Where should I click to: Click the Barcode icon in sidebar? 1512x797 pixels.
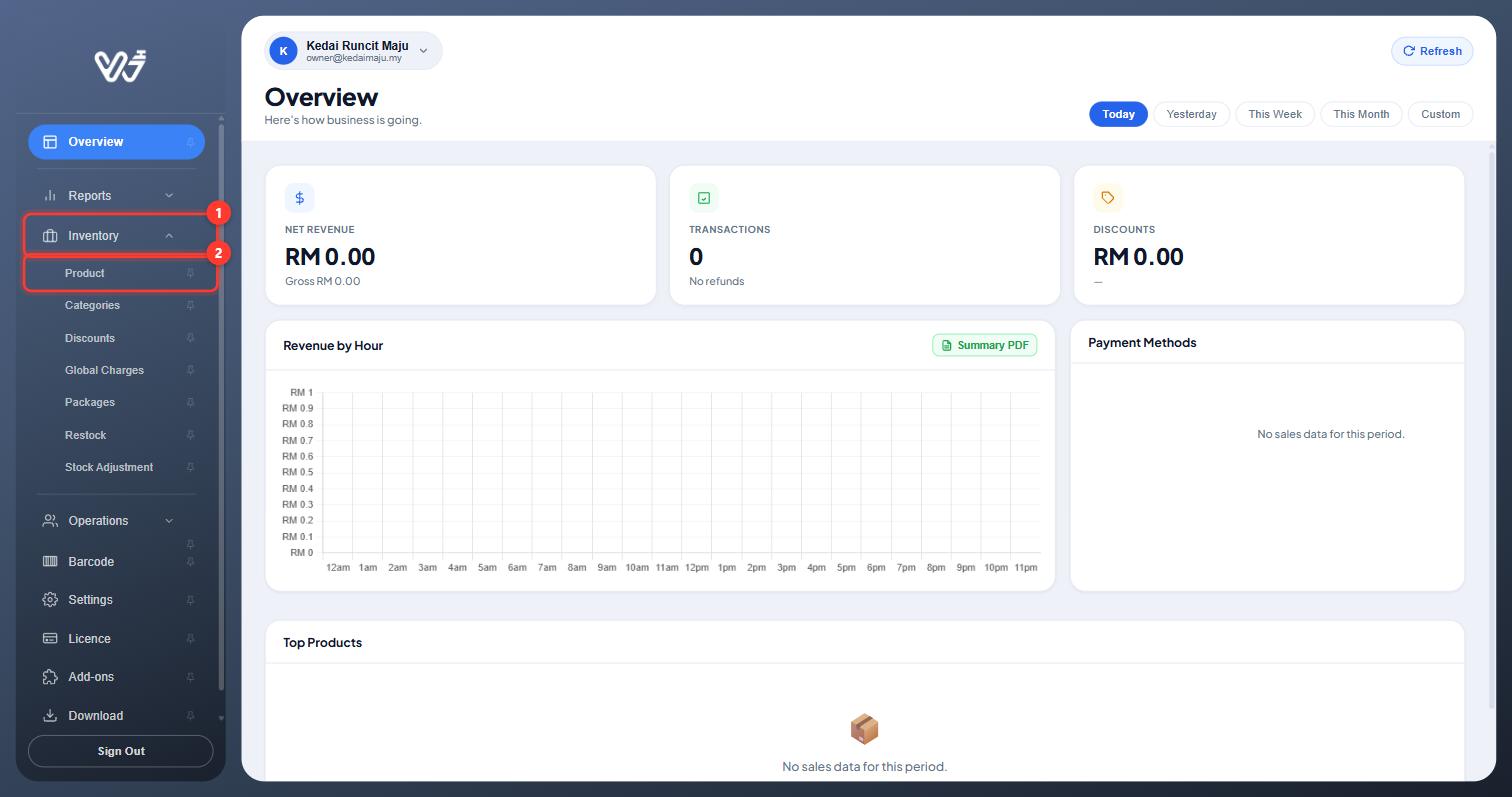coord(50,562)
